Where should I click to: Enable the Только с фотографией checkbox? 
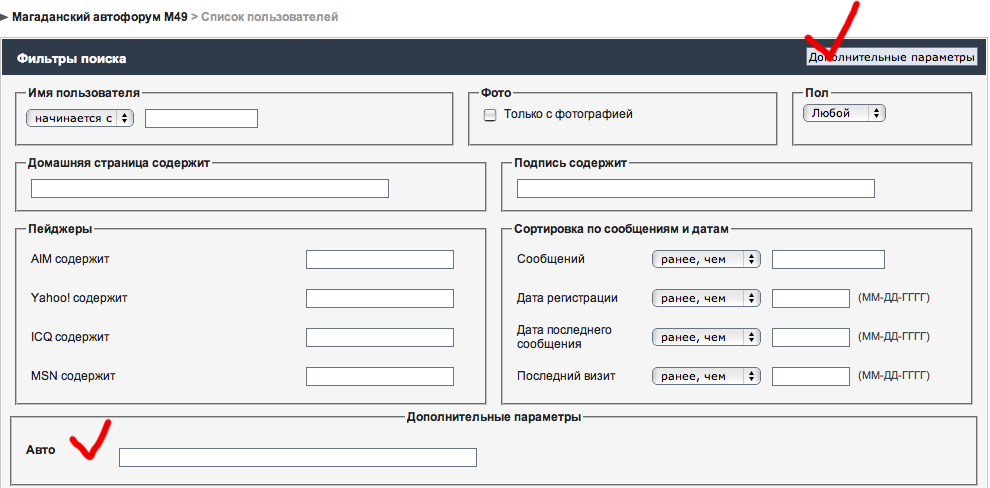490,115
